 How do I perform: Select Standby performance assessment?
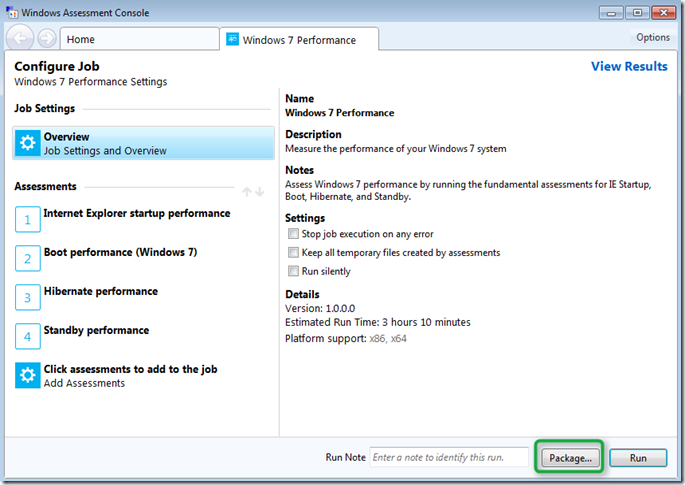coord(97,330)
